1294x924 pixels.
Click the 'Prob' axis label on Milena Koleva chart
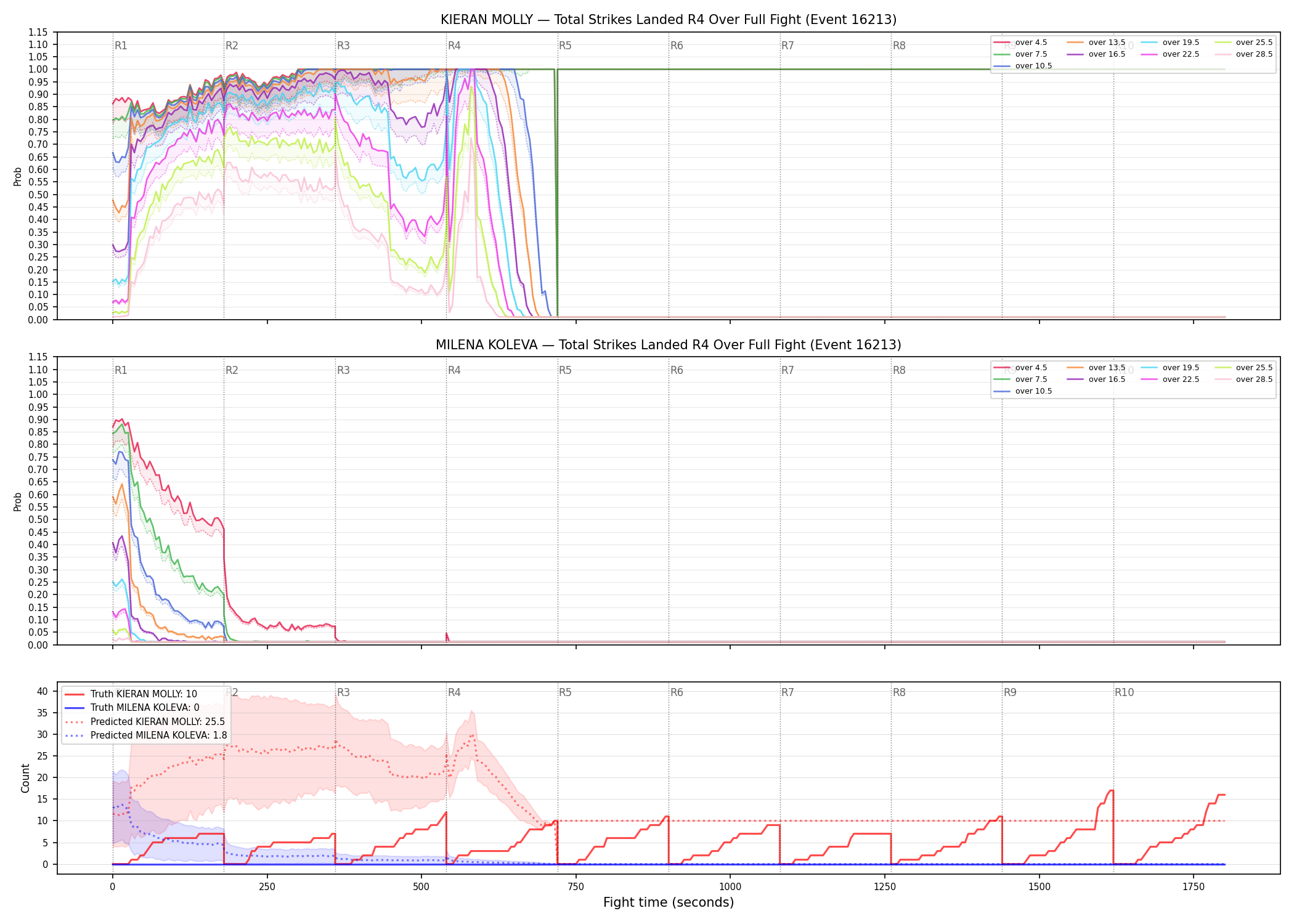click(x=18, y=501)
